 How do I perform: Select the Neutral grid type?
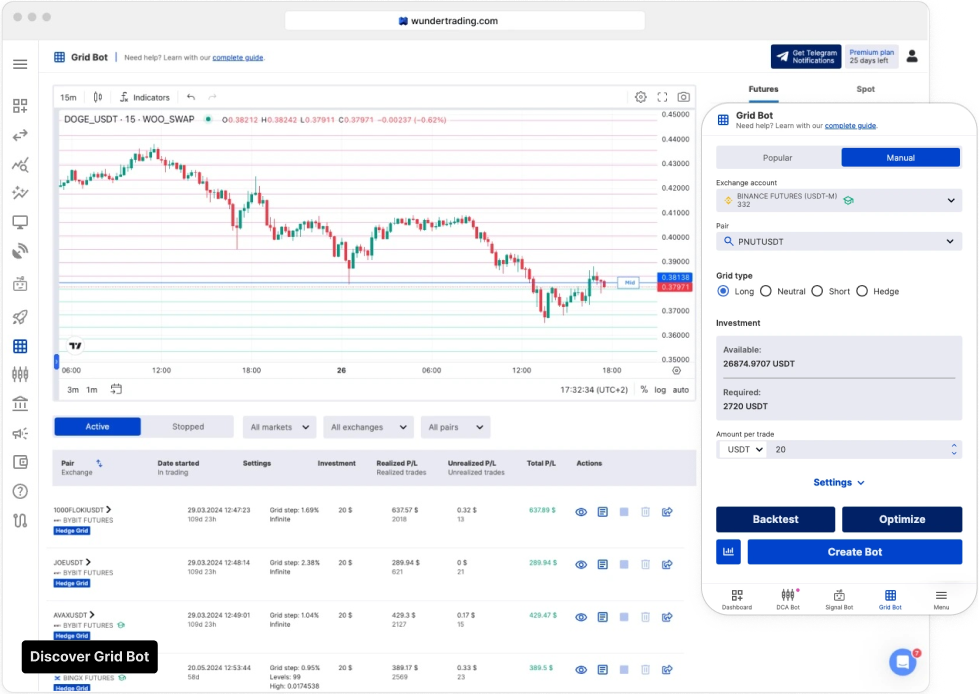pyautogui.click(x=766, y=291)
